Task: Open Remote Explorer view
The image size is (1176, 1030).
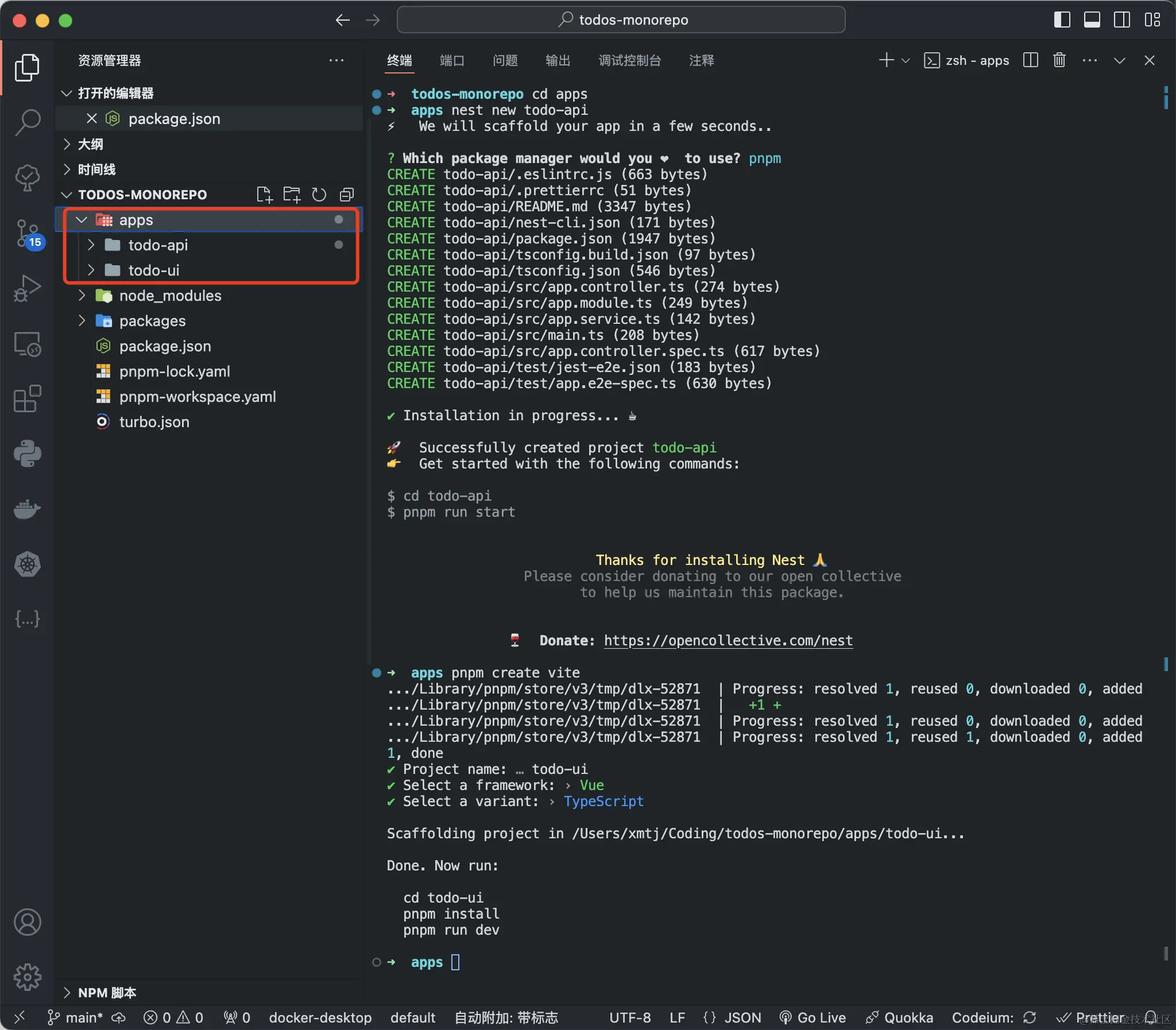Action: (27, 344)
